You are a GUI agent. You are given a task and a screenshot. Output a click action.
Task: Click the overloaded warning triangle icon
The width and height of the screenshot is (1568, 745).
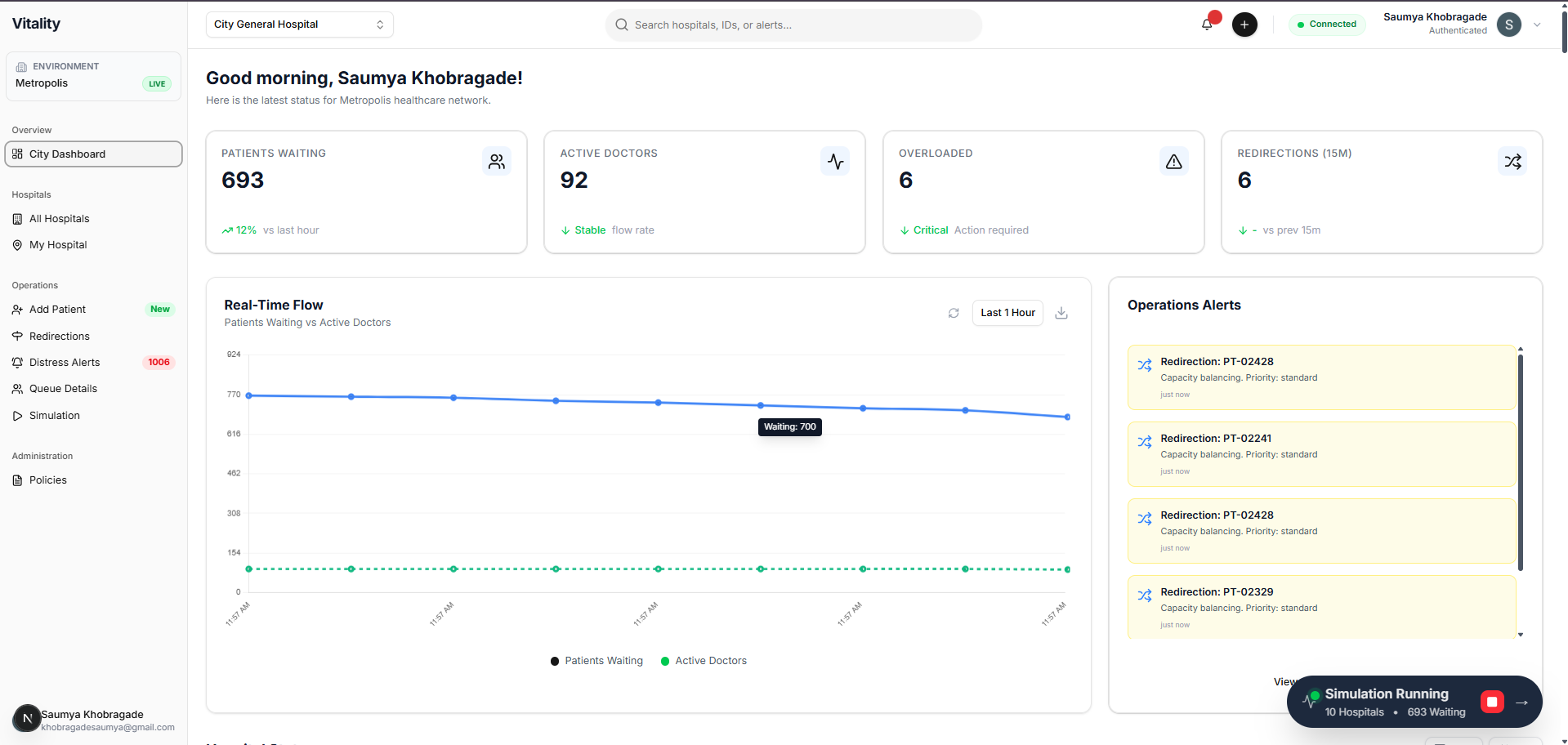(x=1173, y=162)
